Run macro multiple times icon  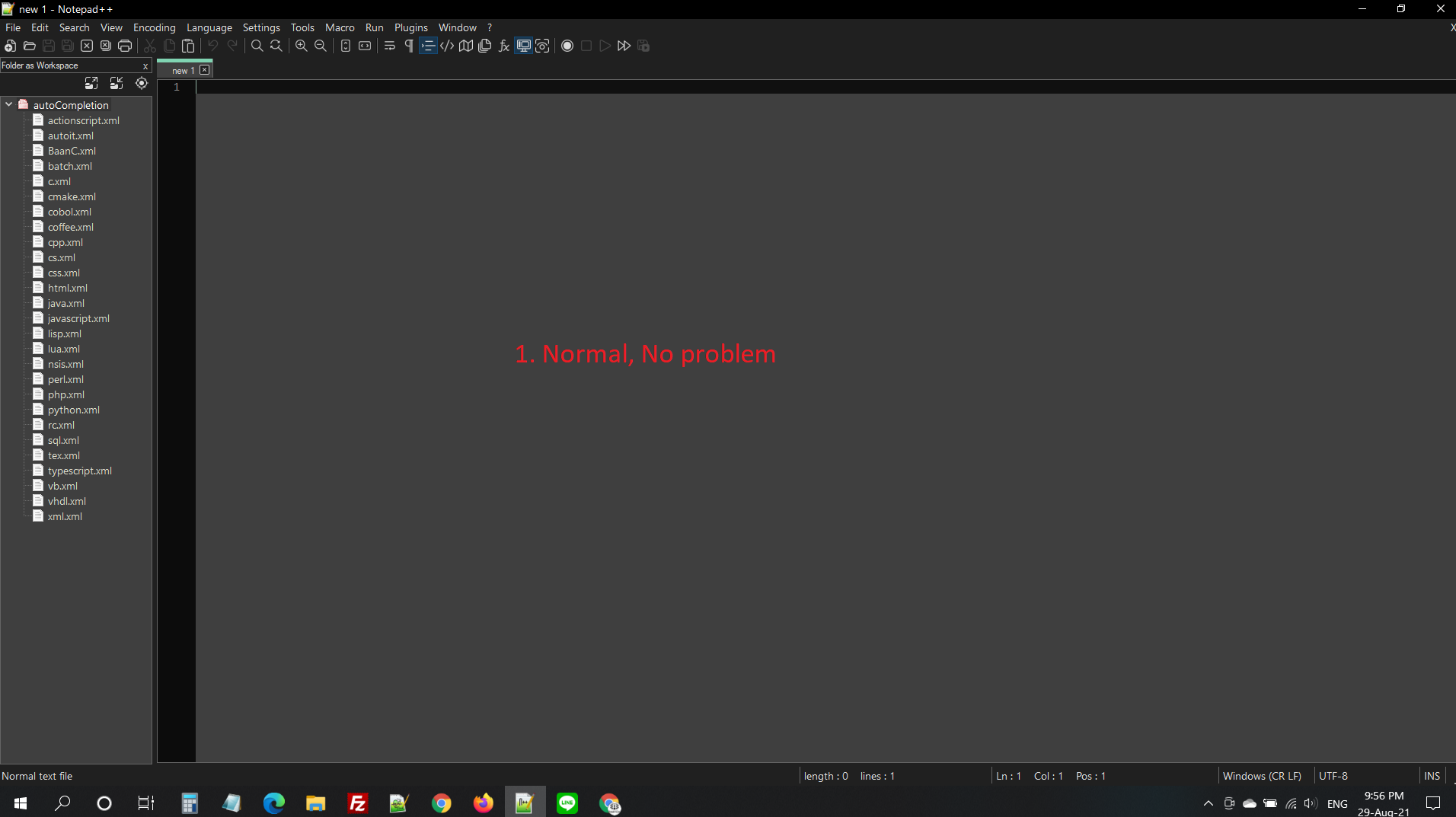[x=624, y=46]
